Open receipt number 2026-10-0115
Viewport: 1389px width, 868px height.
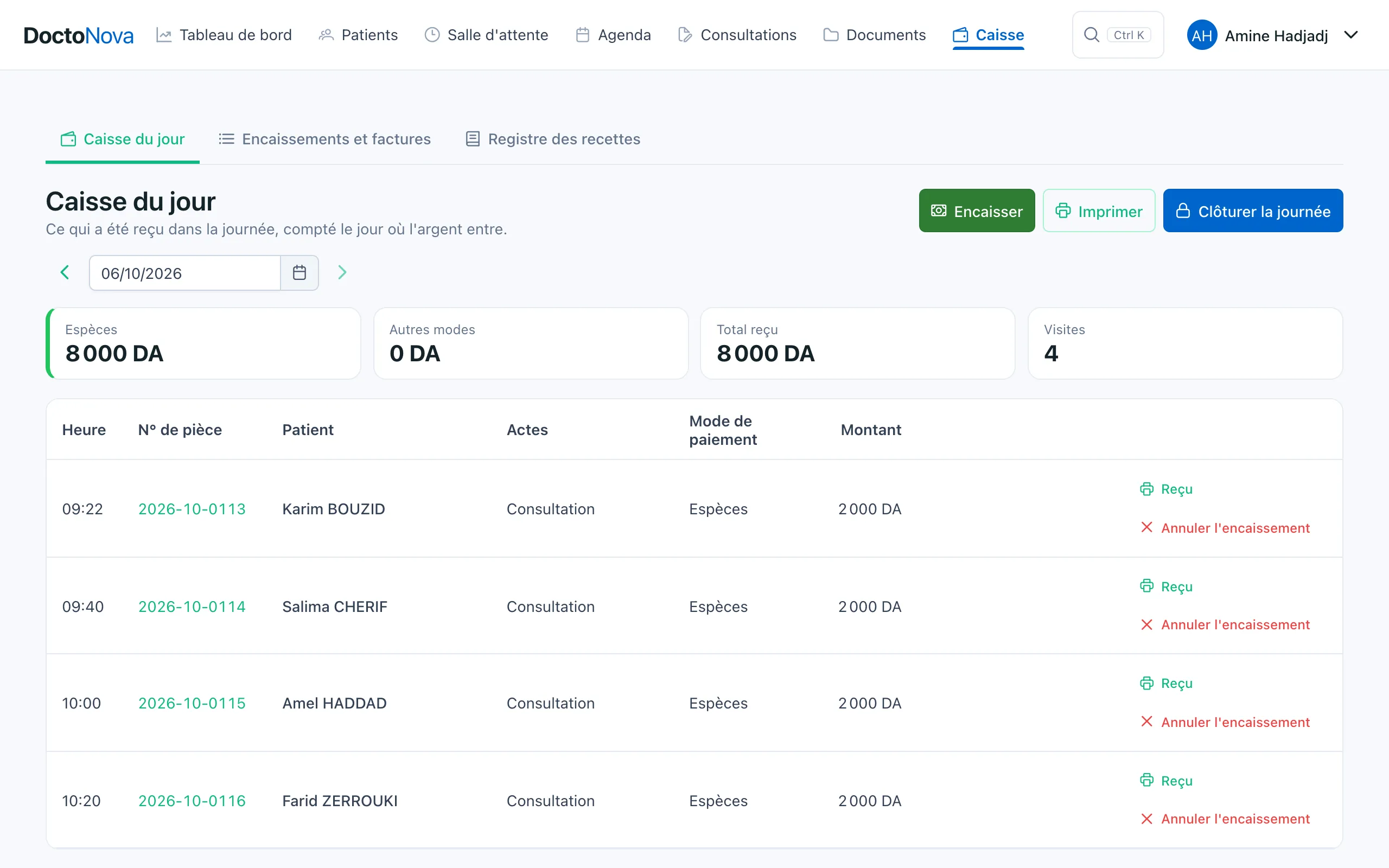pyautogui.click(x=192, y=703)
